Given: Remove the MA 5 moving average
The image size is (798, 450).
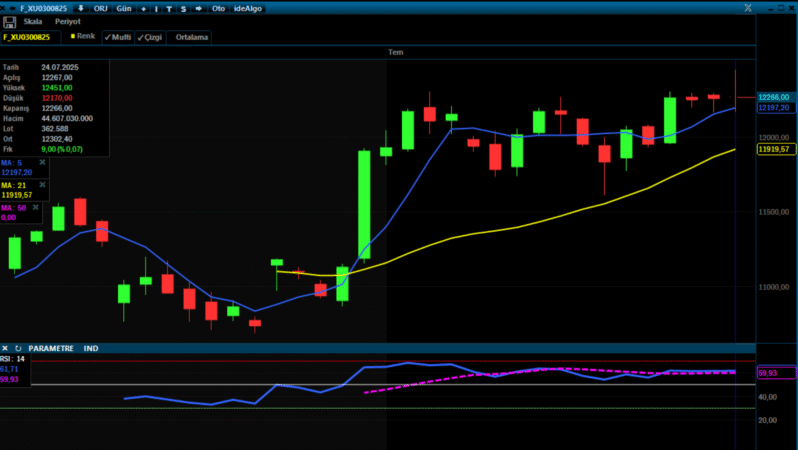Looking at the screenshot, I should pyautogui.click(x=42, y=162).
